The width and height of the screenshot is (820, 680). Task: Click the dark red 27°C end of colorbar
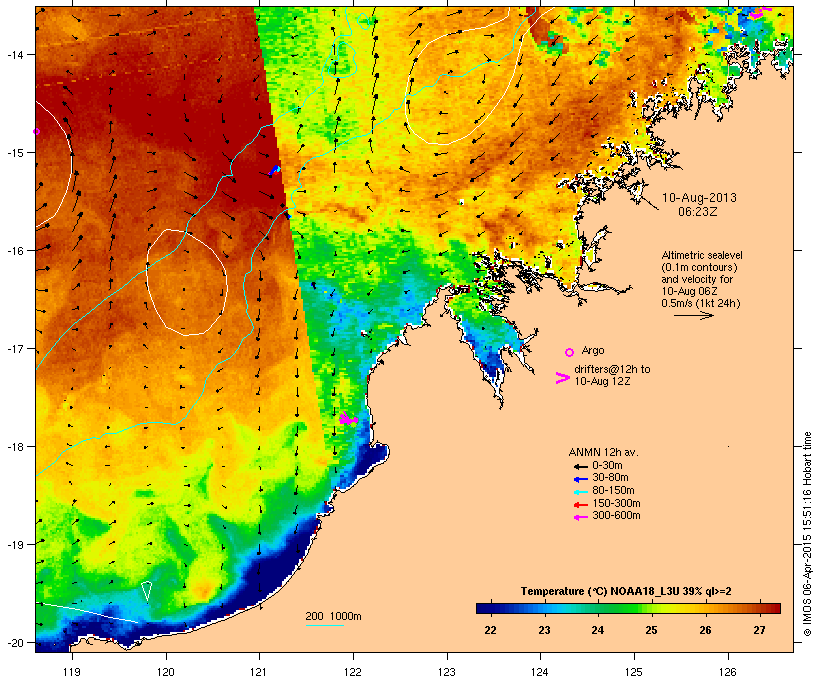coord(771,608)
